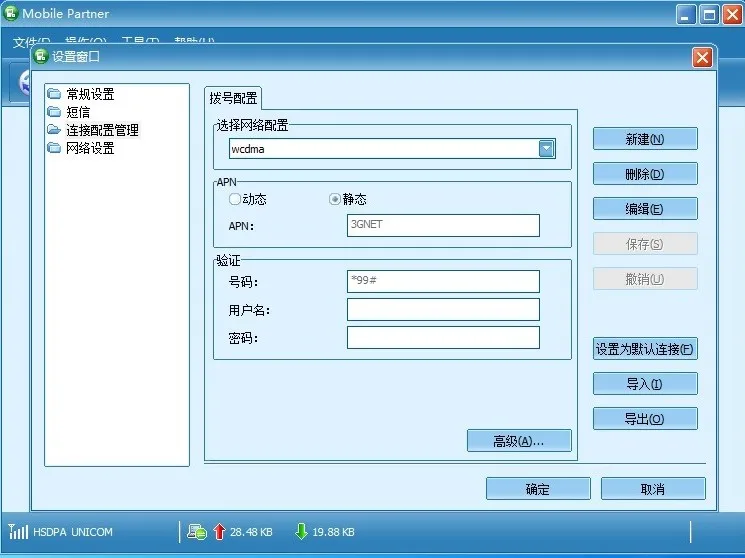Click the red upload arrow icon

click(219, 531)
